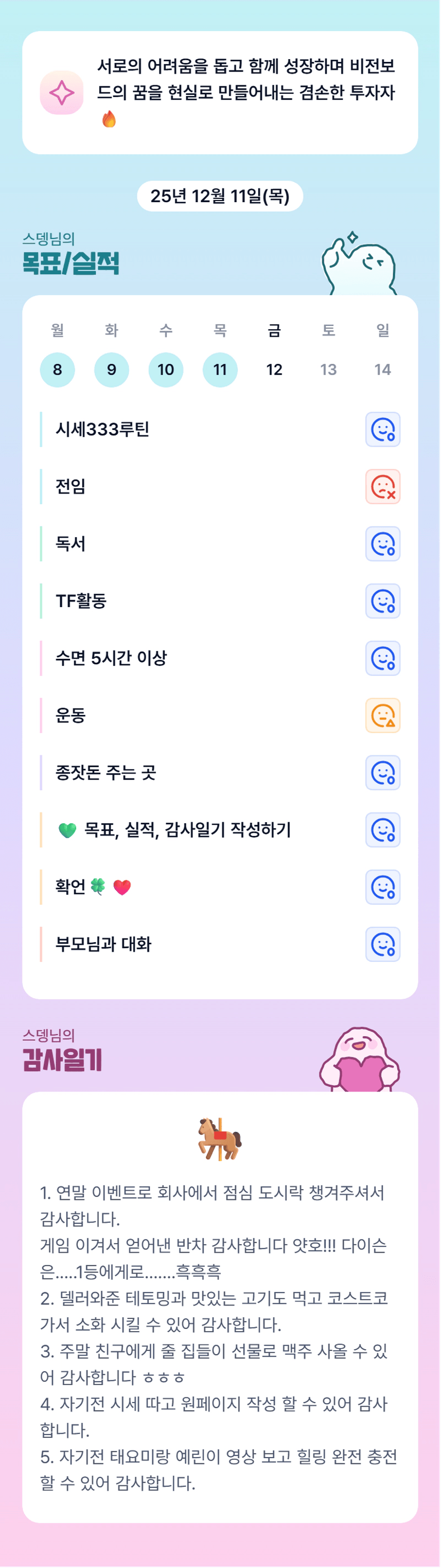Select Monday the 8th in the week row

click(57, 370)
